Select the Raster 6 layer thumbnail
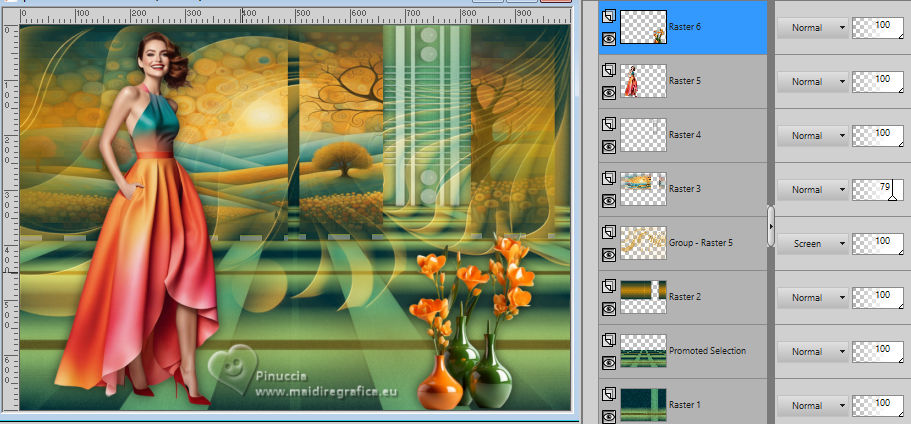The image size is (911, 424). [x=643, y=27]
